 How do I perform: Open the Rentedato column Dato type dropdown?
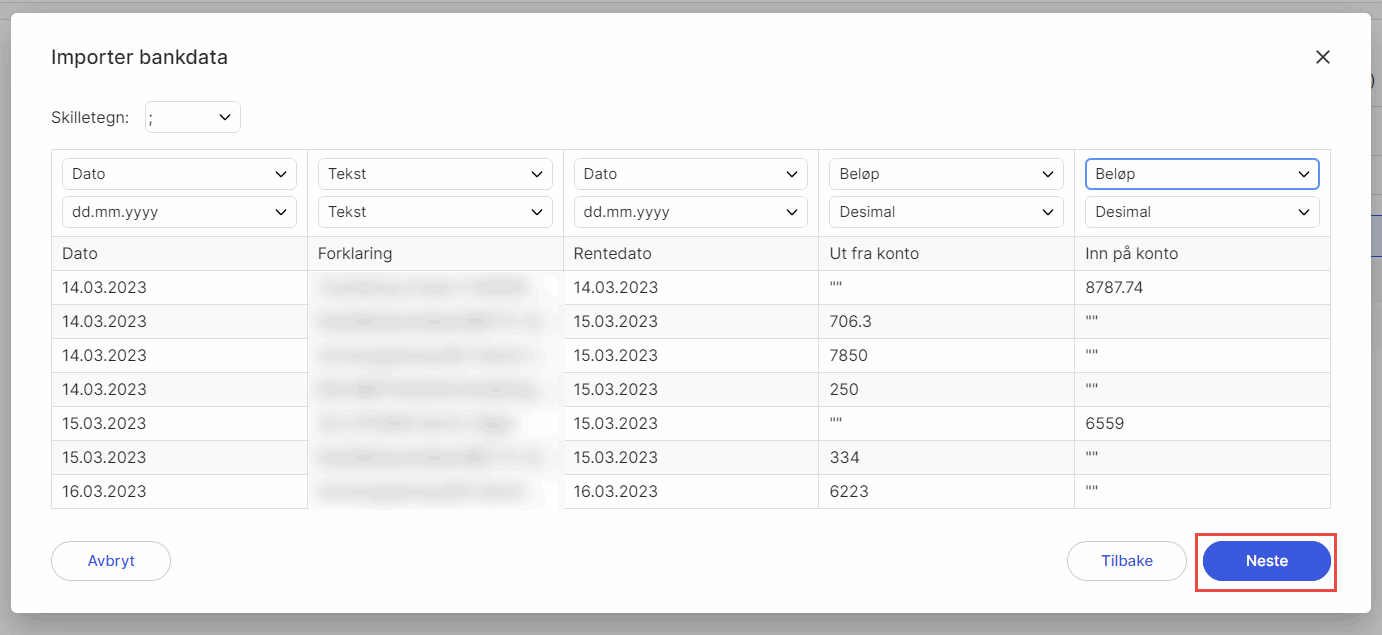pos(690,174)
